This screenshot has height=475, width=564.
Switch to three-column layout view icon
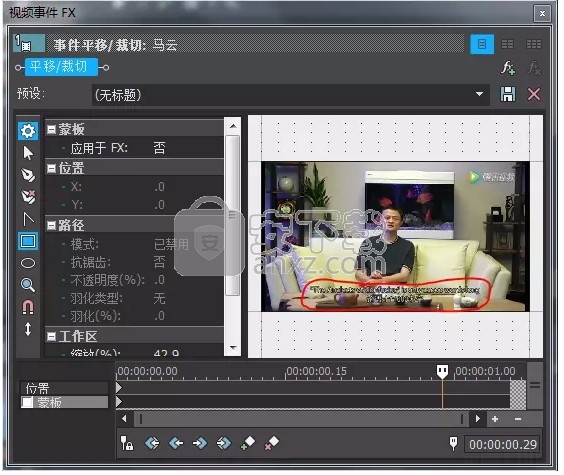point(533,44)
